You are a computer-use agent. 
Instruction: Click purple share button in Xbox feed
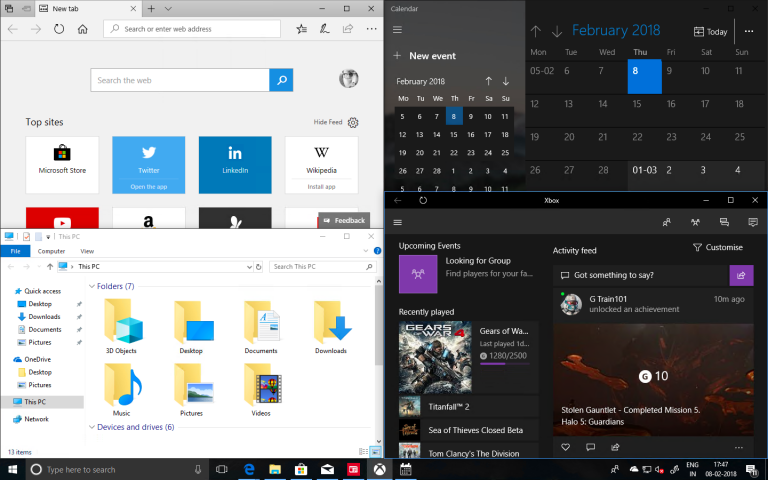click(x=741, y=275)
